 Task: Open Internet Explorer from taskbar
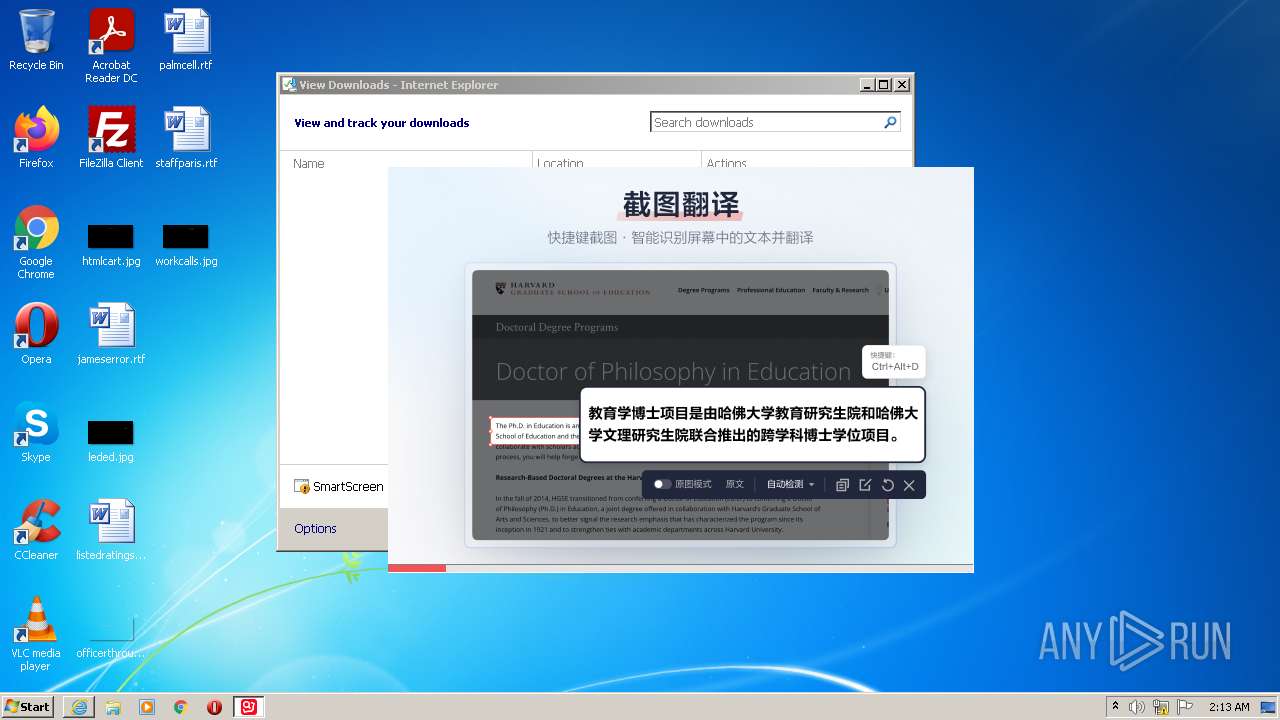coord(79,707)
